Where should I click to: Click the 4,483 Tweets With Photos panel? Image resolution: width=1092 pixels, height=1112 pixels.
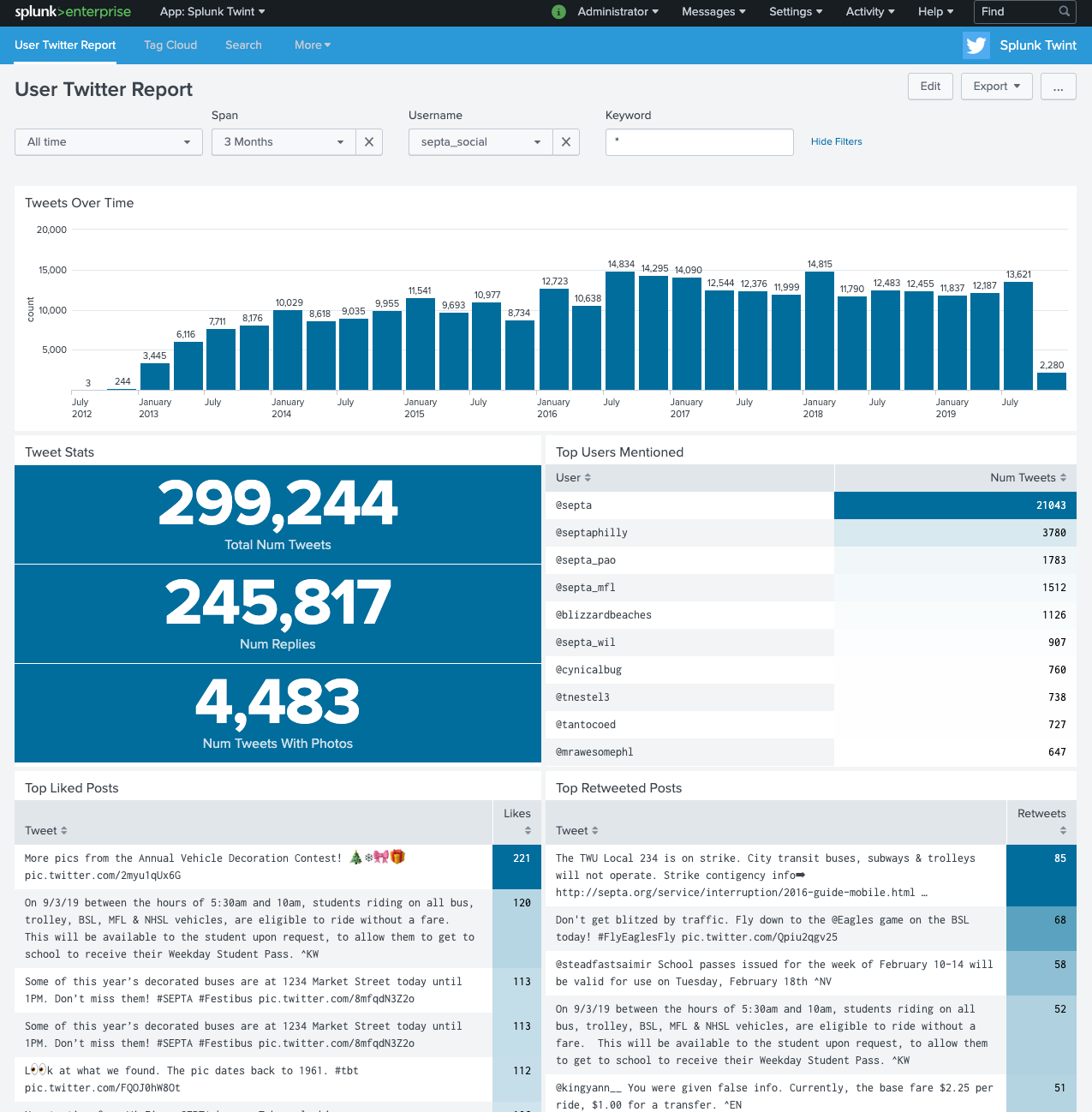[277, 714]
